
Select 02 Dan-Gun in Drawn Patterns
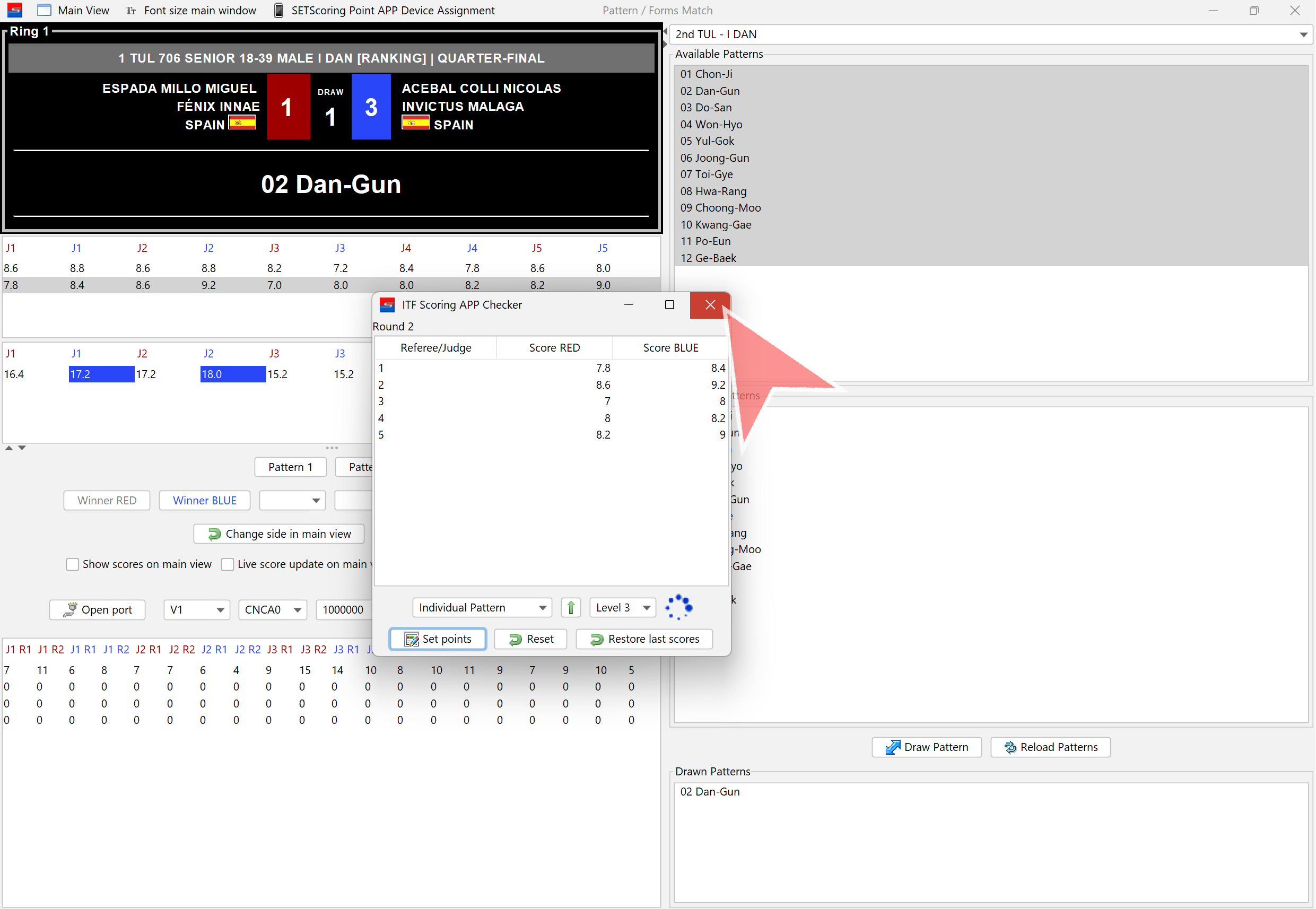991,792
